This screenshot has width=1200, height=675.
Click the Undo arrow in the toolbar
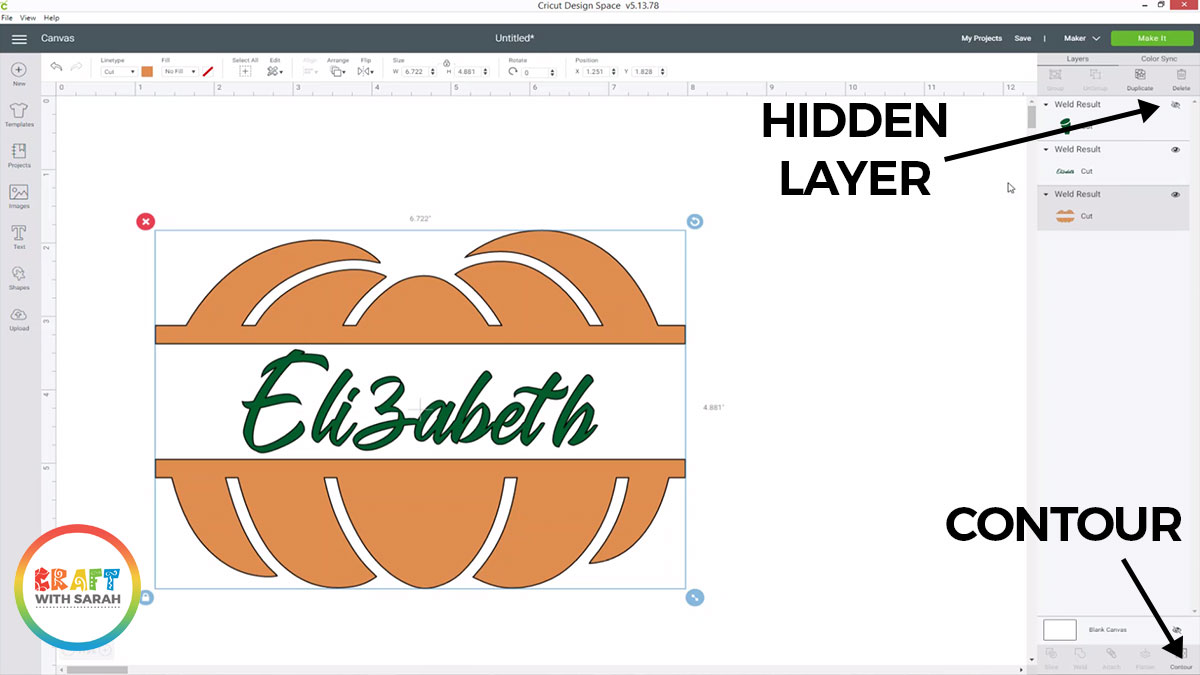(x=56, y=67)
